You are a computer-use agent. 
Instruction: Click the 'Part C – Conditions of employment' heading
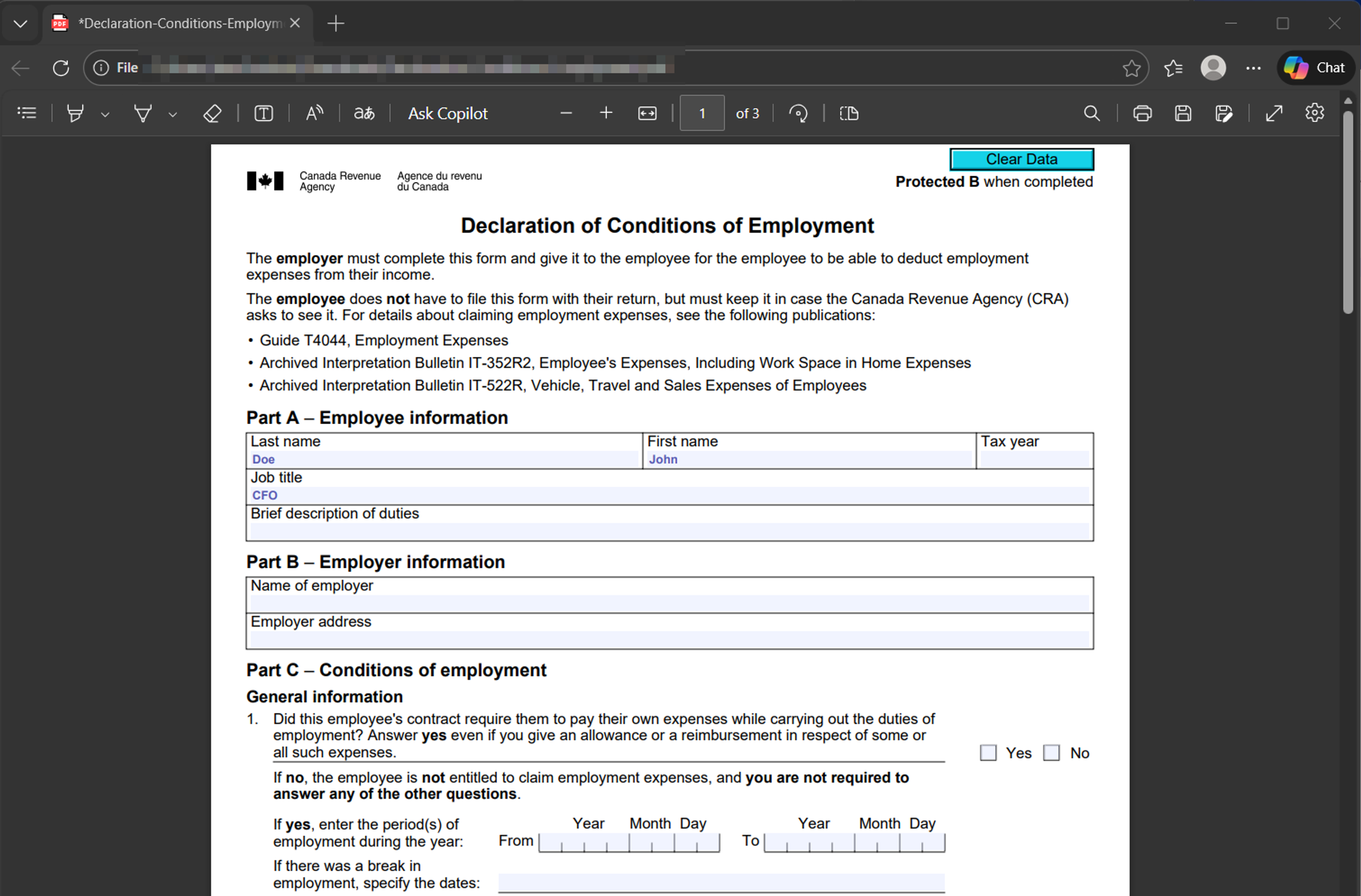pyautogui.click(x=396, y=670)
